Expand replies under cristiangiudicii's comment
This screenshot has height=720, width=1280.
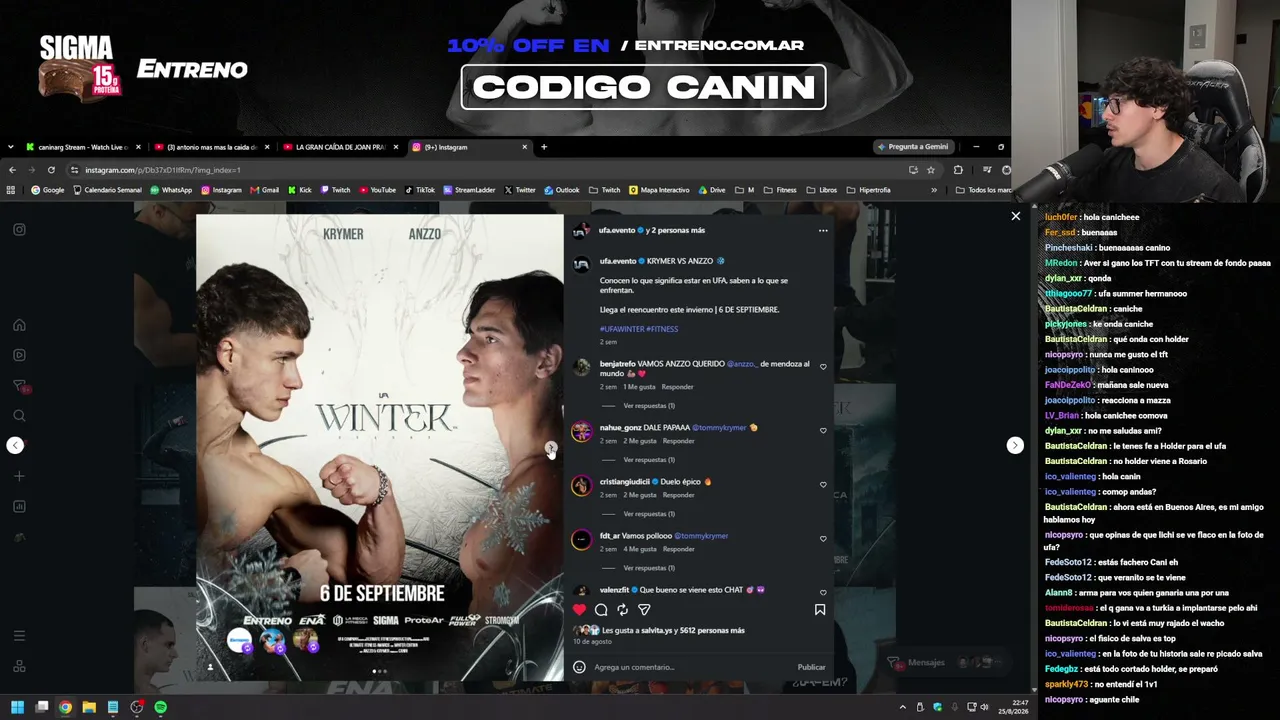click(649, 514)
